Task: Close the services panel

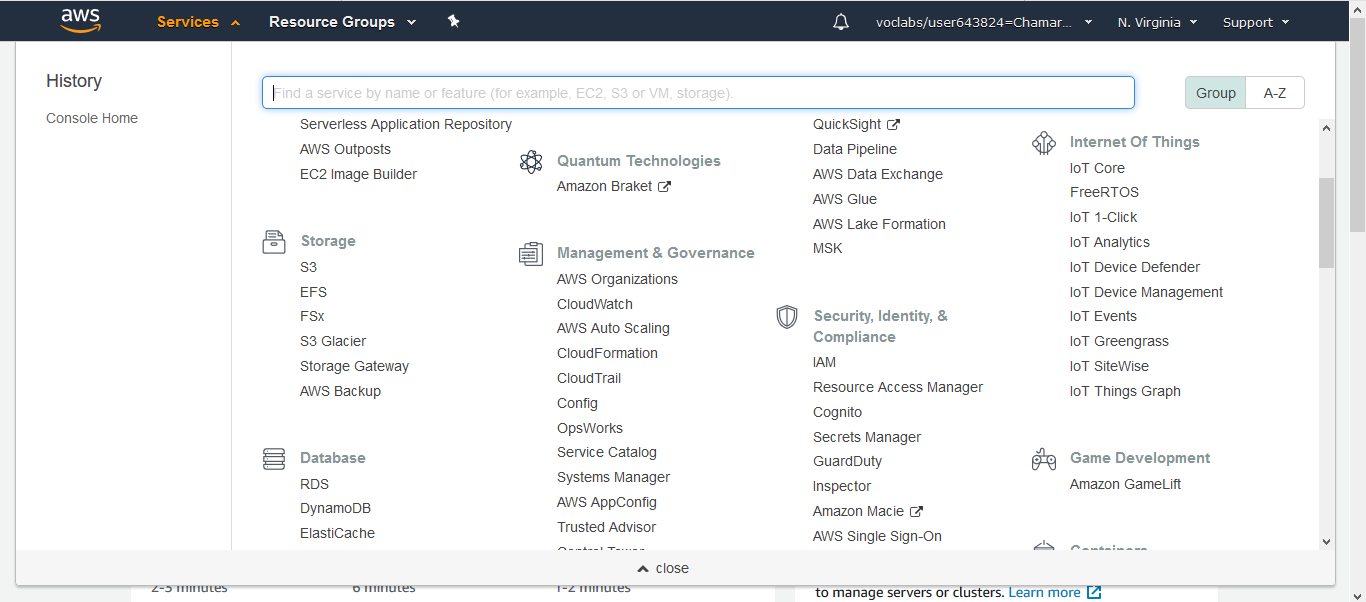Action: pos(663,568)
